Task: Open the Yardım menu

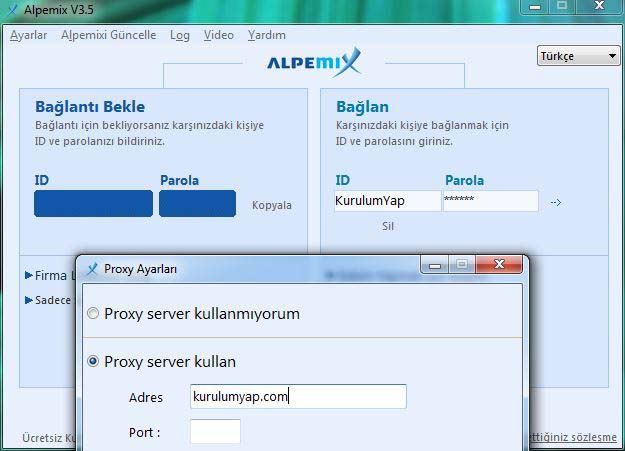Action: tap(266, 35)
